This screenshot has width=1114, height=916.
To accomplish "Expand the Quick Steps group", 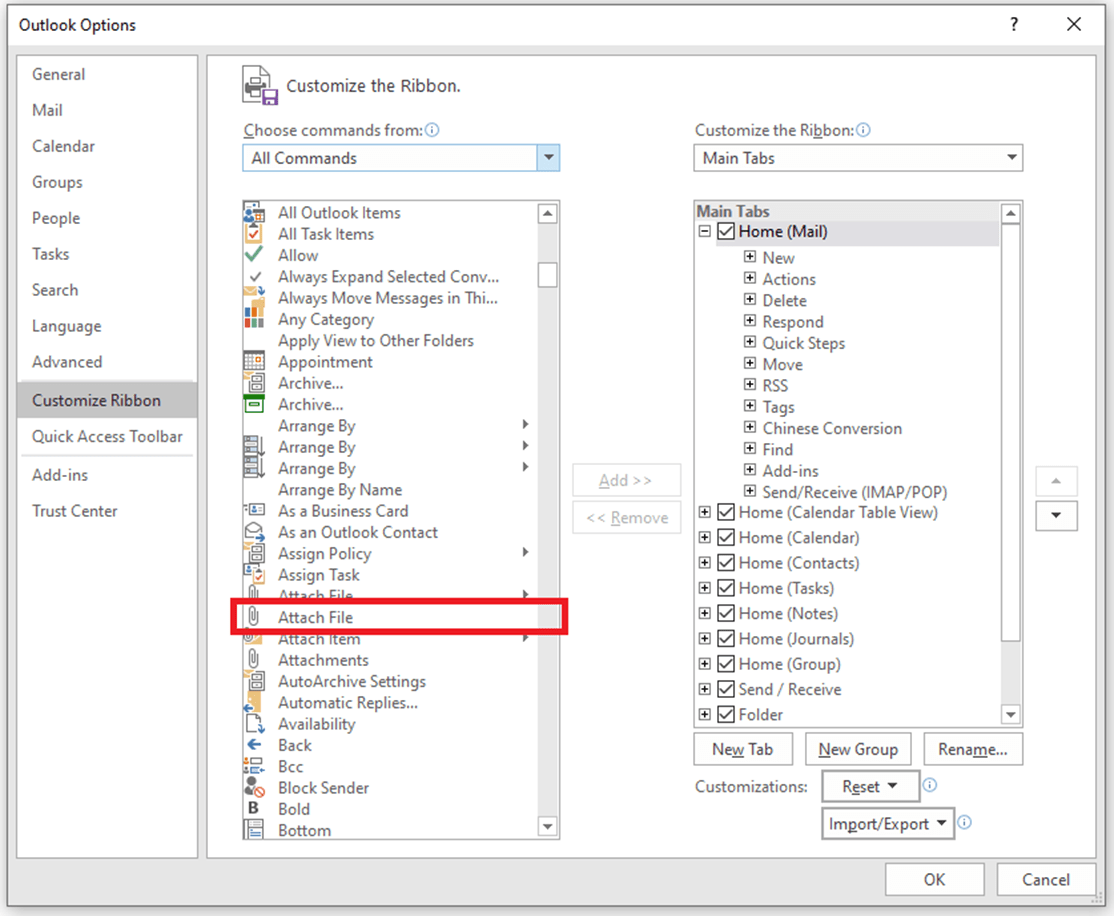I will coord(750,343).
